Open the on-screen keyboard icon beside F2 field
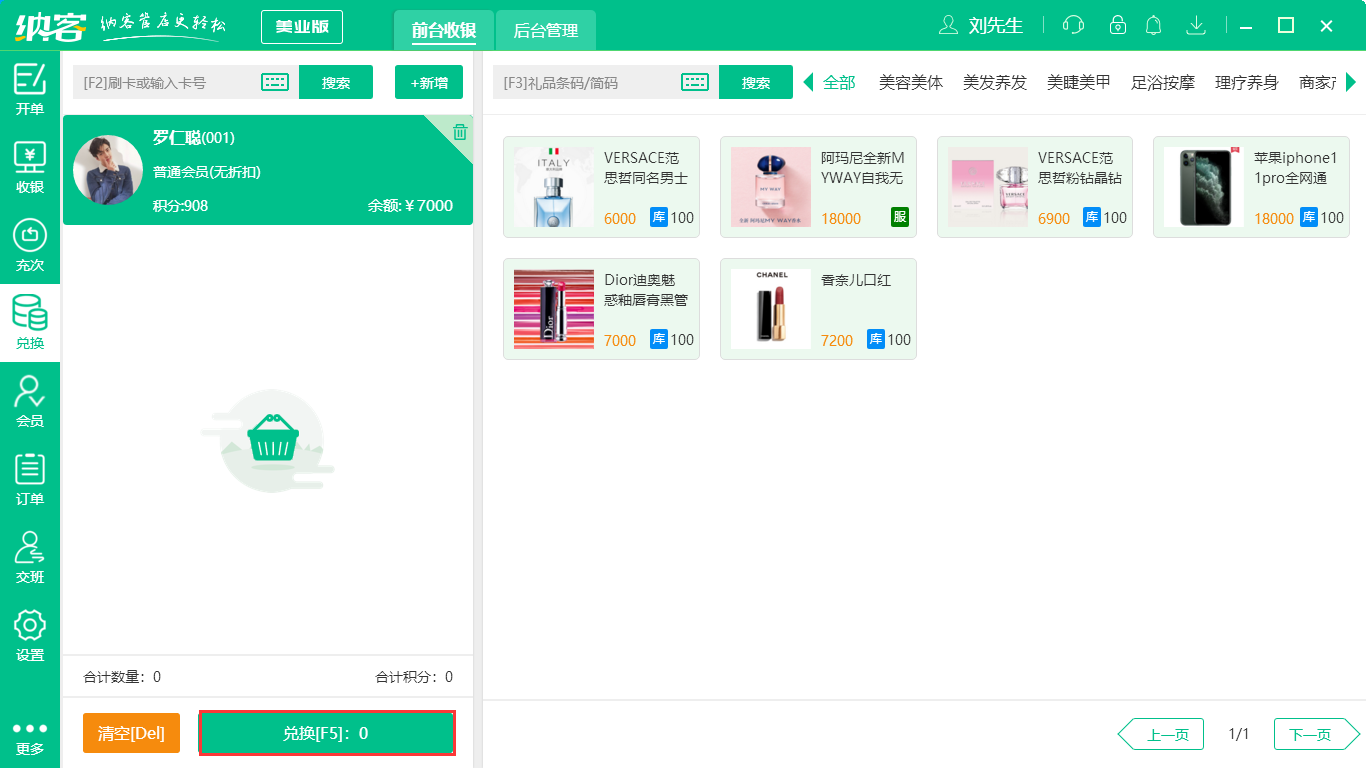1366x768 pixels. 274,82
